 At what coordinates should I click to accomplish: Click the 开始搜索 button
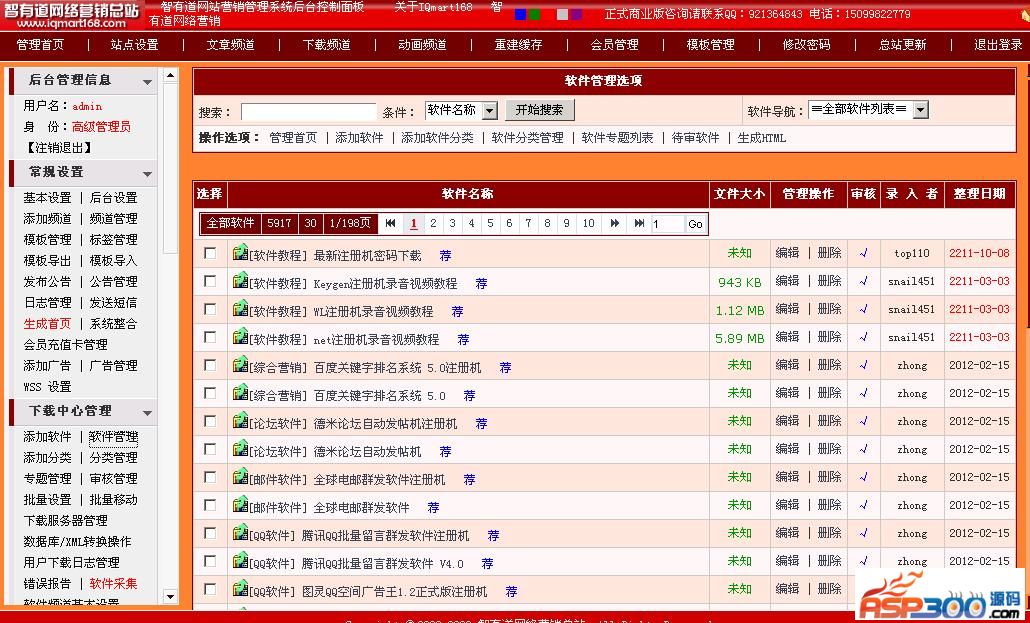(x=539, y=110)
